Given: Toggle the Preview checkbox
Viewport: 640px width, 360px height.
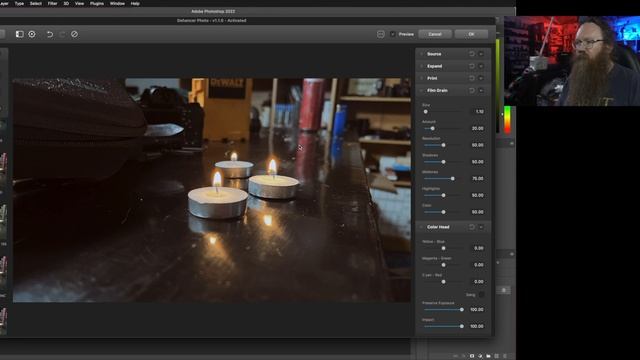Looking at the screenshot, I should [x=393, y=34].
